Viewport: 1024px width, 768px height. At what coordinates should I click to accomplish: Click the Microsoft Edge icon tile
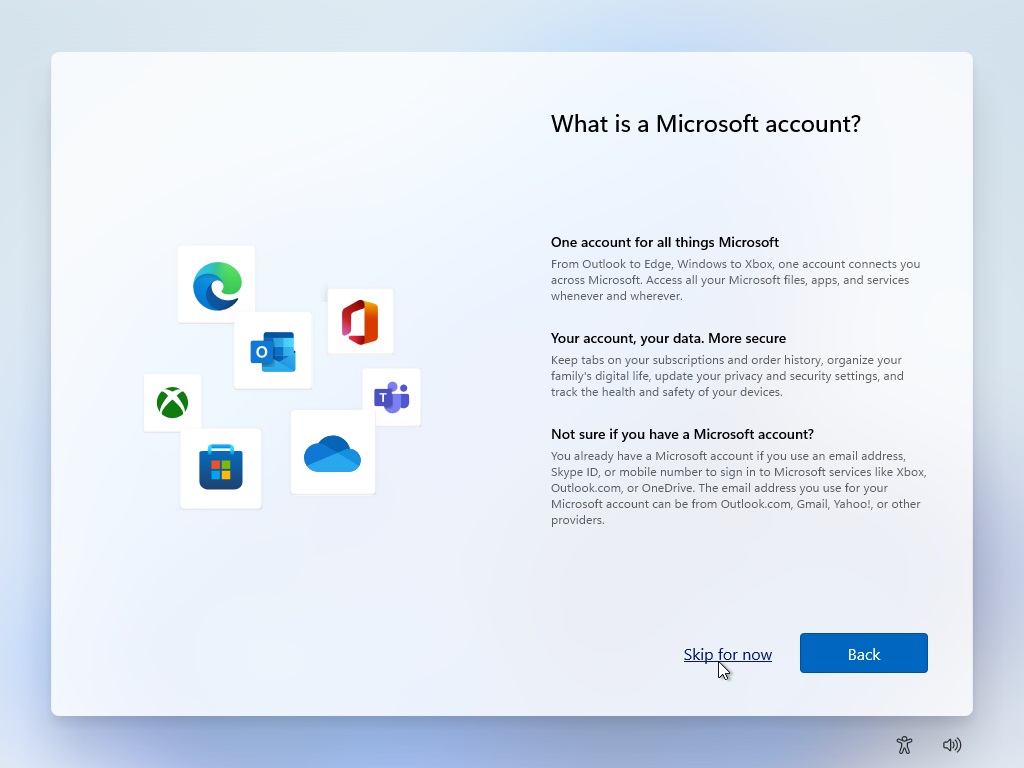(216, 284)
